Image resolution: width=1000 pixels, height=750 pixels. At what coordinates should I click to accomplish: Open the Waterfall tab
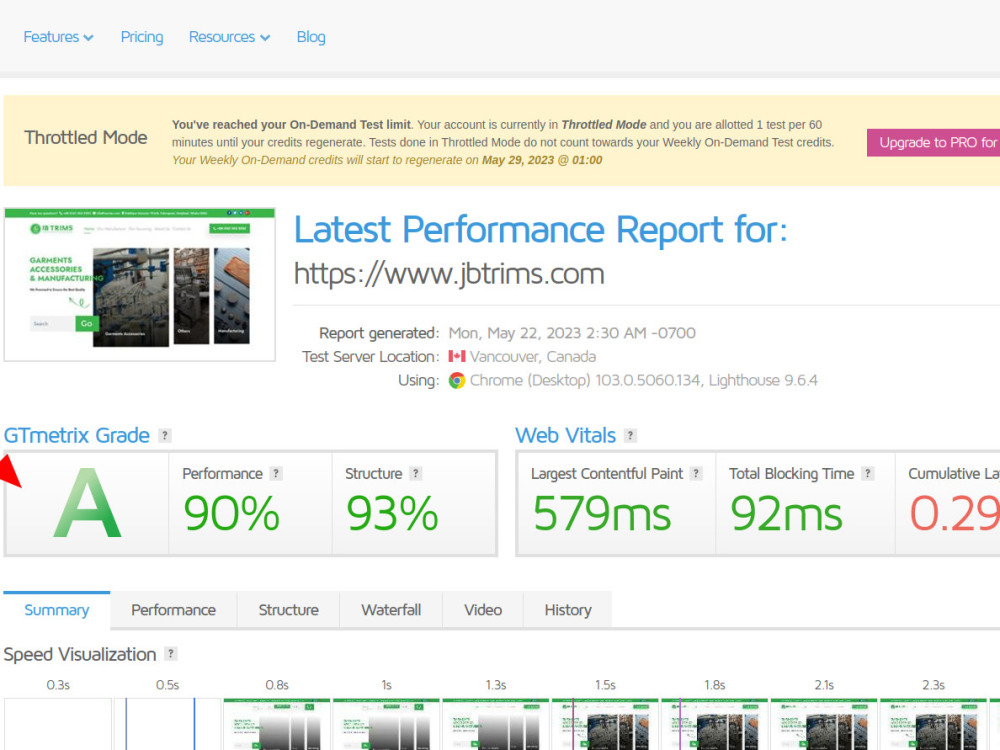pyautogui.click(x=391, y=610)
